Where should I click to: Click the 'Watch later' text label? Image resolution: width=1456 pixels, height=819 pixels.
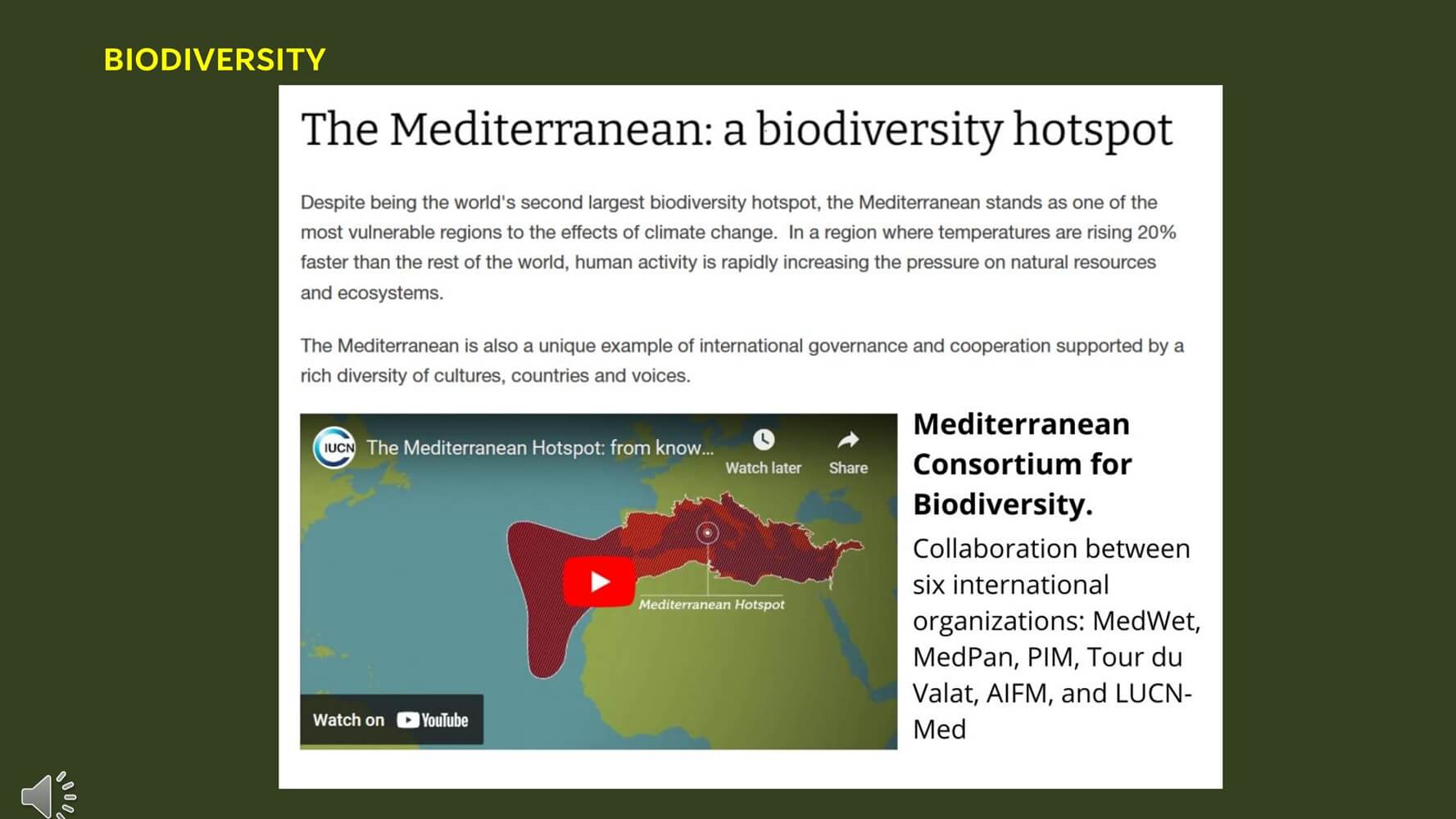coord(763,468)
